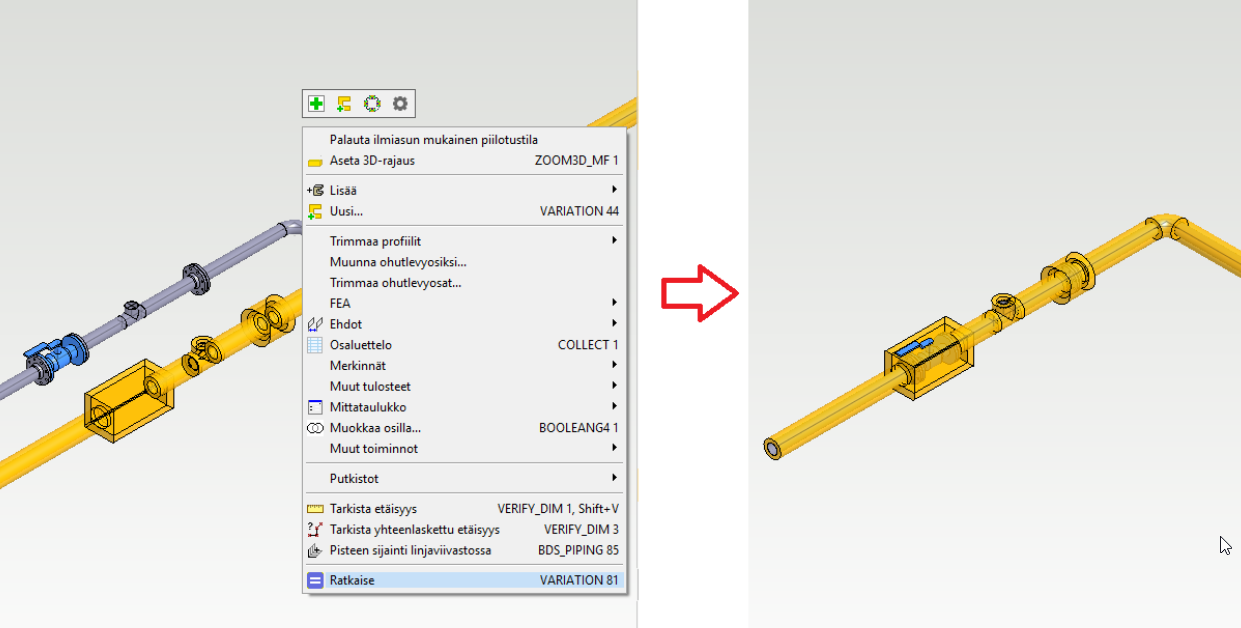The height and width of the screenshot is (628, 1241).
Task: Click the purple 'Ratkaise' solve icon
Action: (x=315, y=580)
